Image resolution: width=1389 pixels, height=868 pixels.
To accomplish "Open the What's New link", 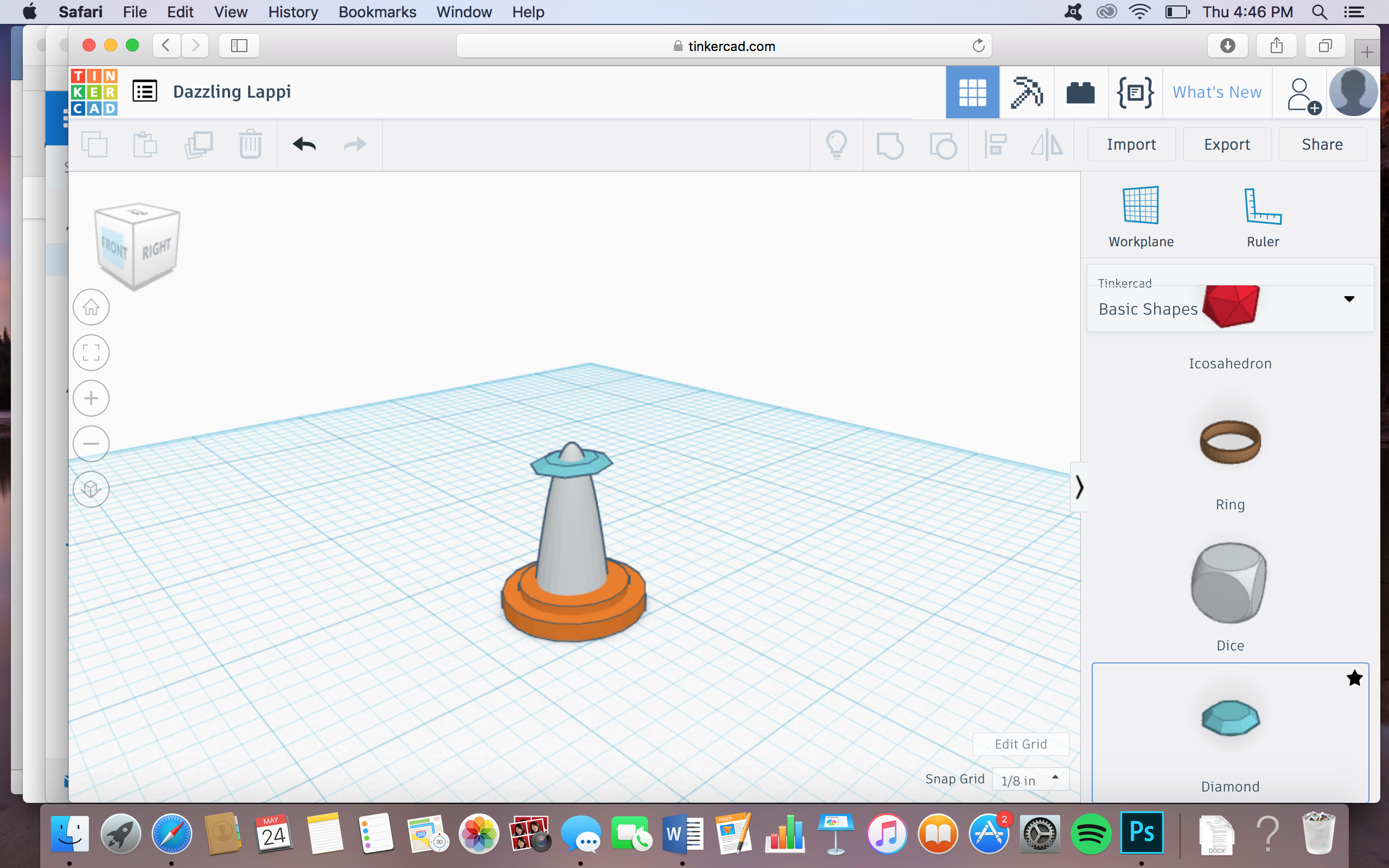I will [x=1217, y=92].
